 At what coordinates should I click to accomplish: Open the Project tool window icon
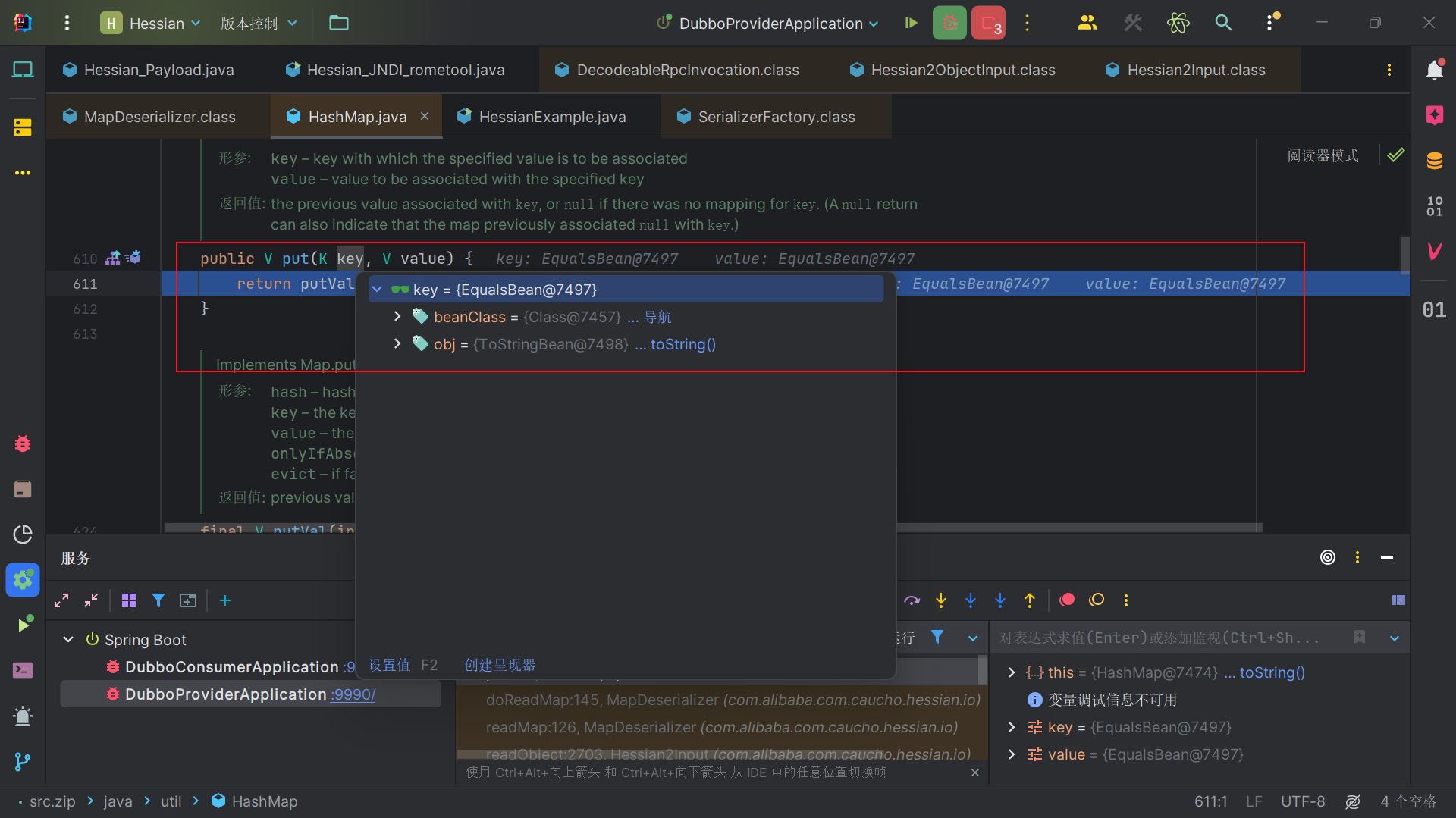(x=23, y=70)
